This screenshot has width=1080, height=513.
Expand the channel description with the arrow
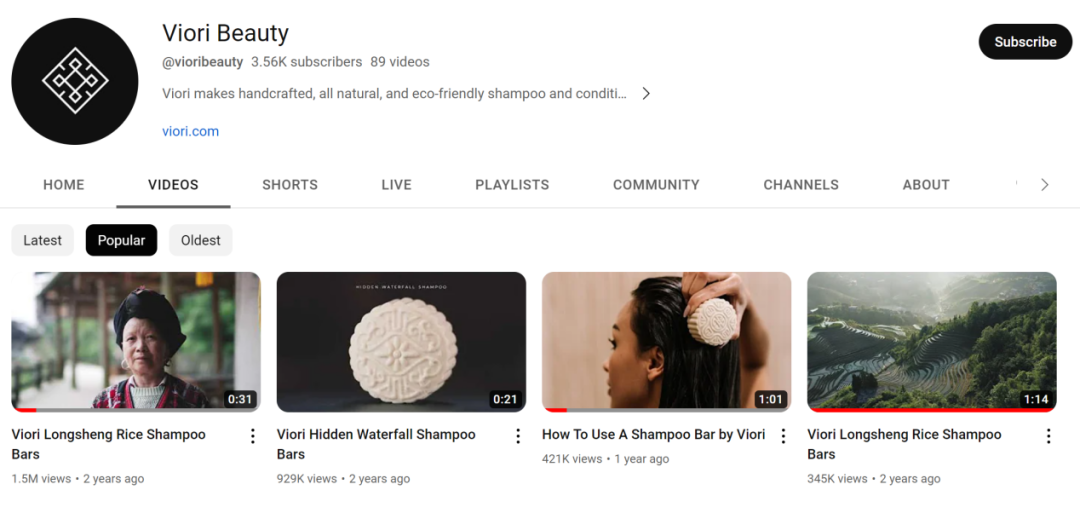[646, 94]
